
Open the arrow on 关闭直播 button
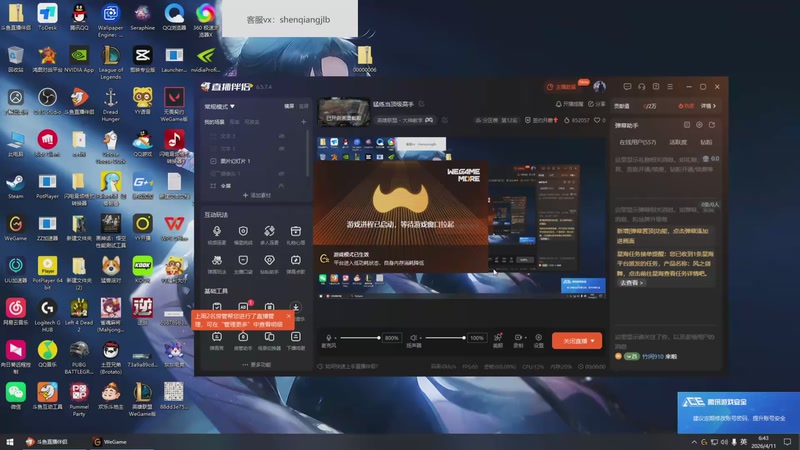pos(592,341)
